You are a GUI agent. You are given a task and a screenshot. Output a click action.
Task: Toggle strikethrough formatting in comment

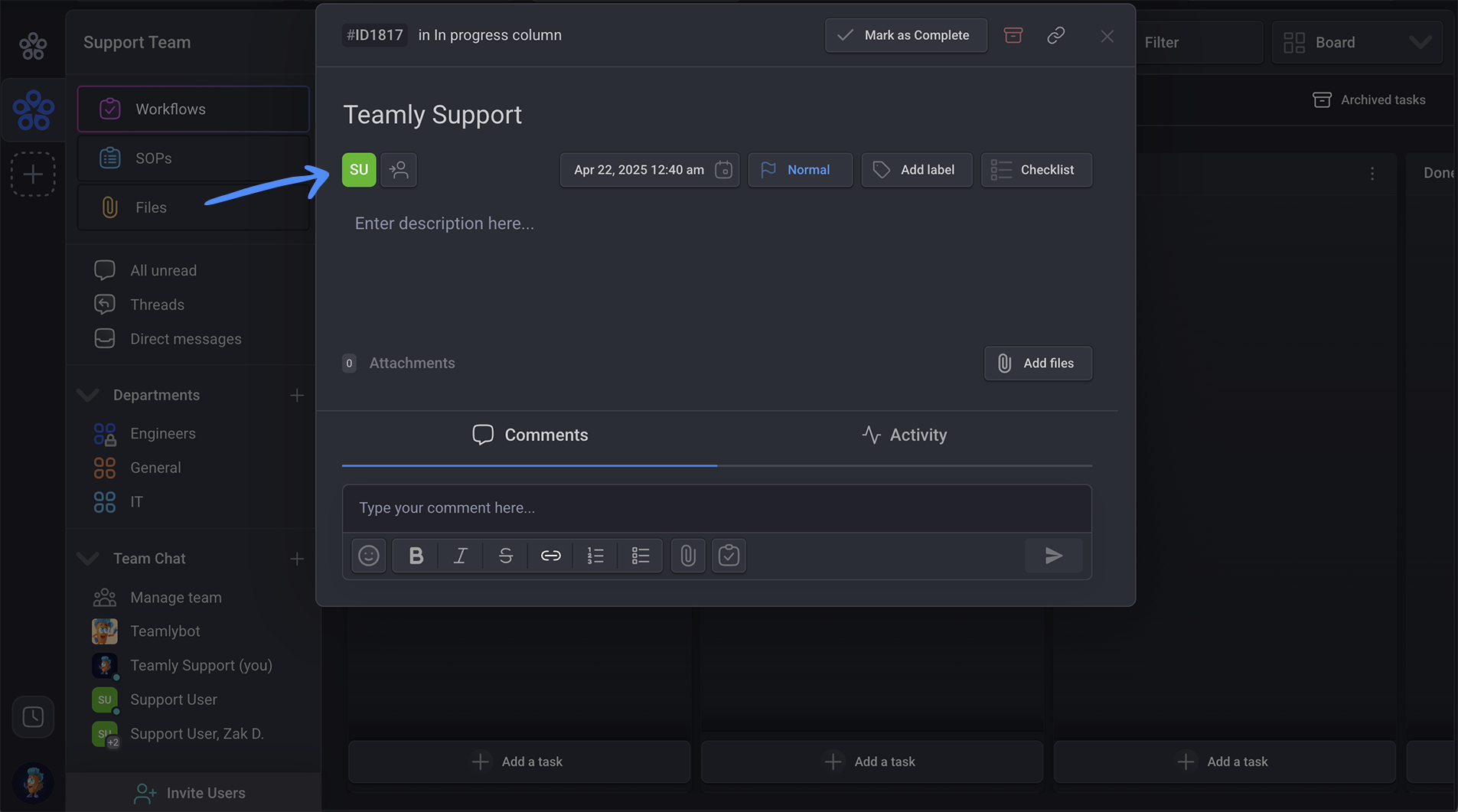(505, 556)
